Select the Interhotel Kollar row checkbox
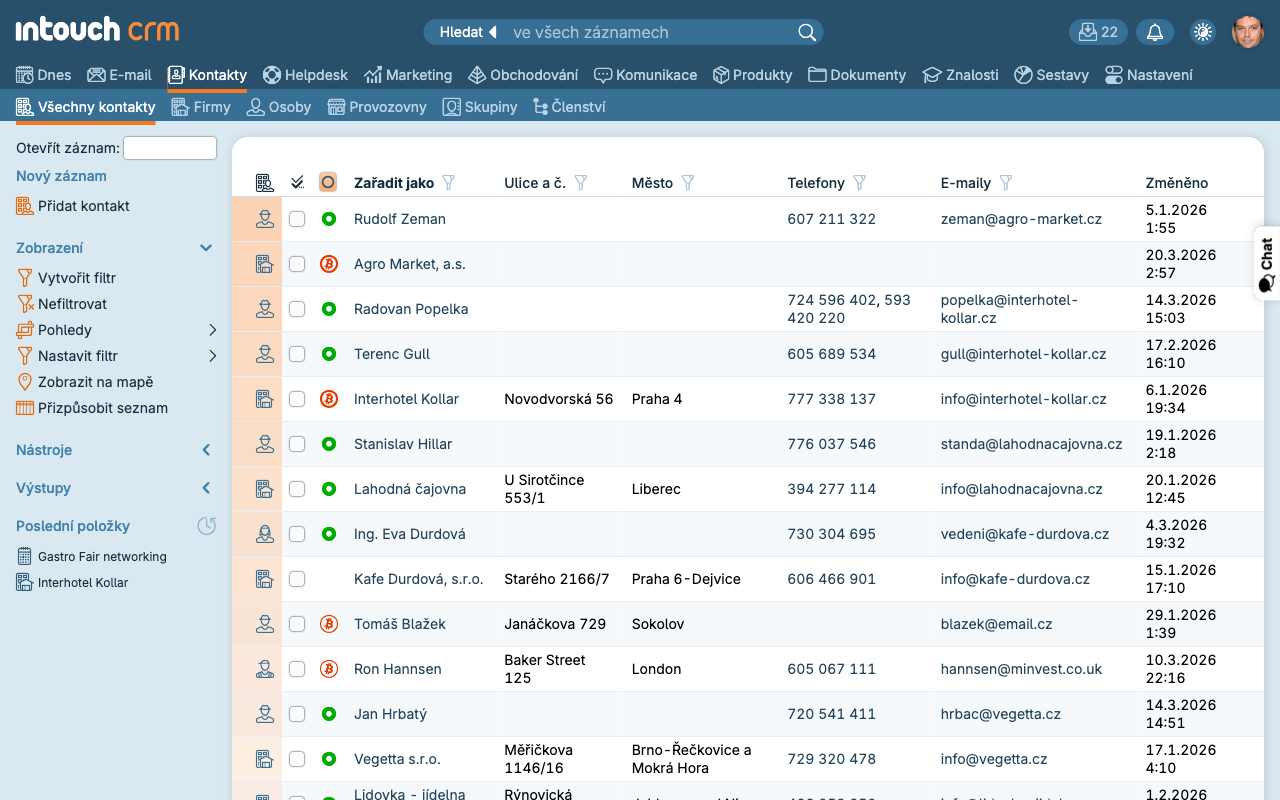Image resolution: width=1280 pixels, height=800 pixels. [297, 399]
